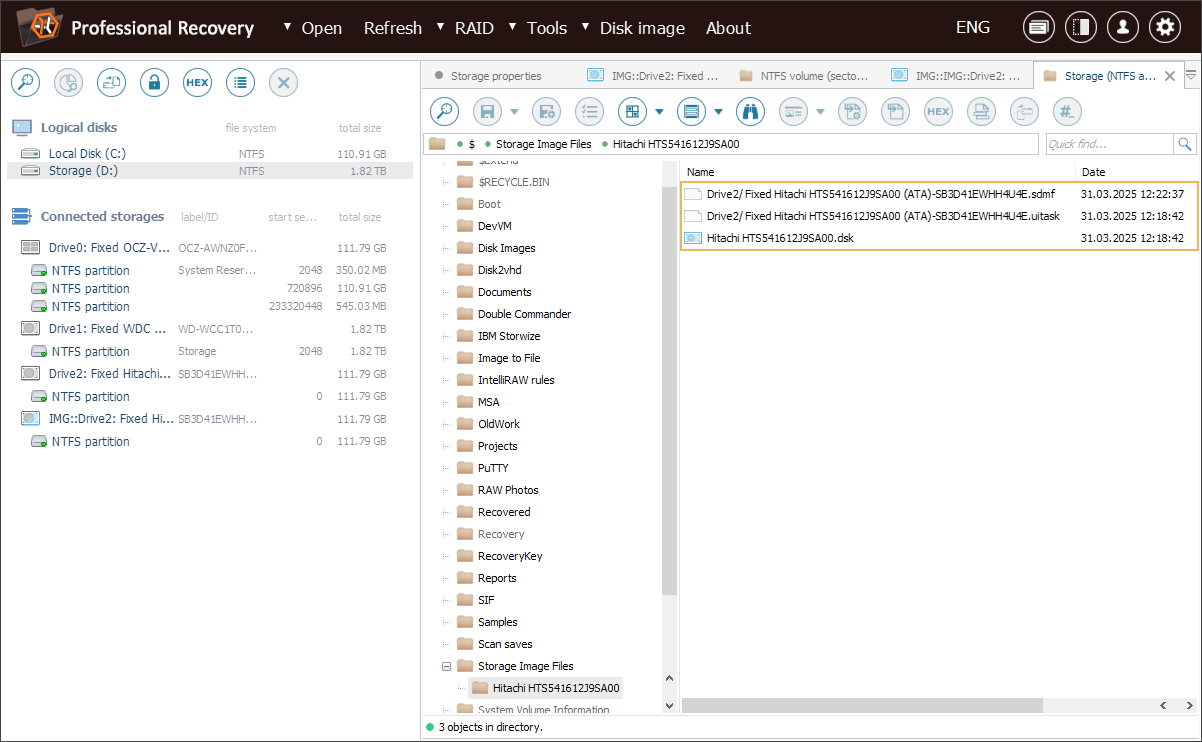Click the checklist selection icon in the explorer toolbar
This screenshot has width=1202, height=742.
pos(590,112)
